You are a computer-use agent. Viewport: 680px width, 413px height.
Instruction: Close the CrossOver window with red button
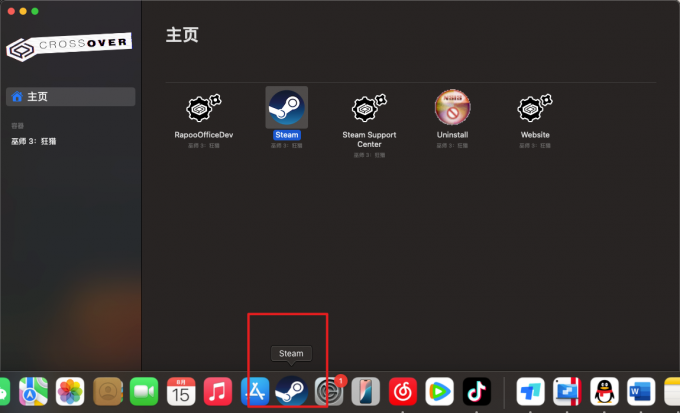click(11, 11)
